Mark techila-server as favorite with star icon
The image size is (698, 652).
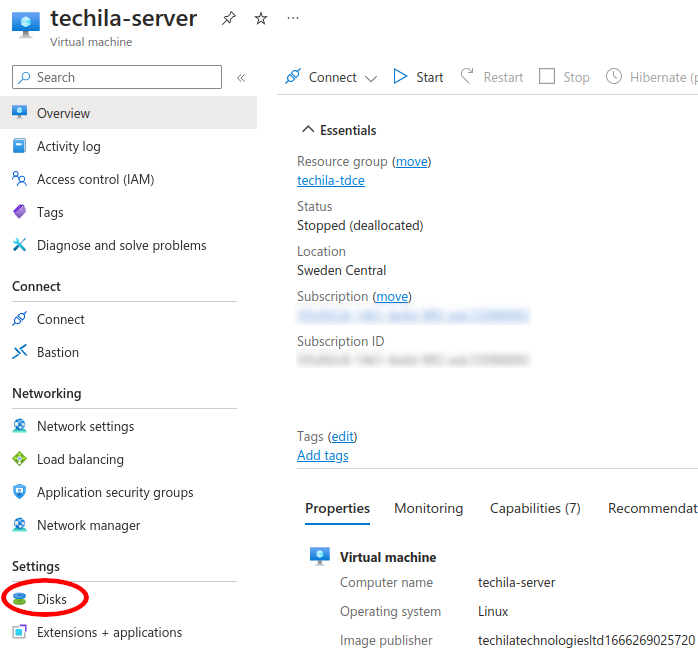coord(261,18)
